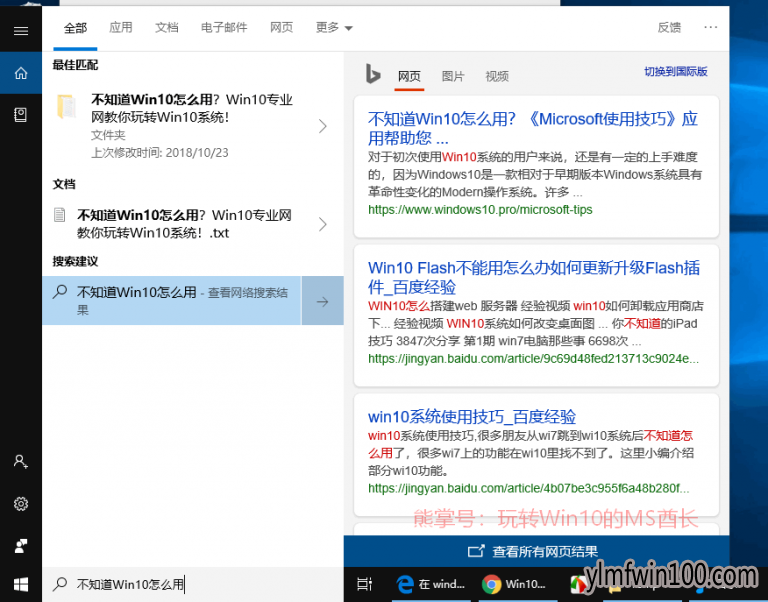Open the Windows Start button
This screenshot has height=602, width=768.
(21, 584)
